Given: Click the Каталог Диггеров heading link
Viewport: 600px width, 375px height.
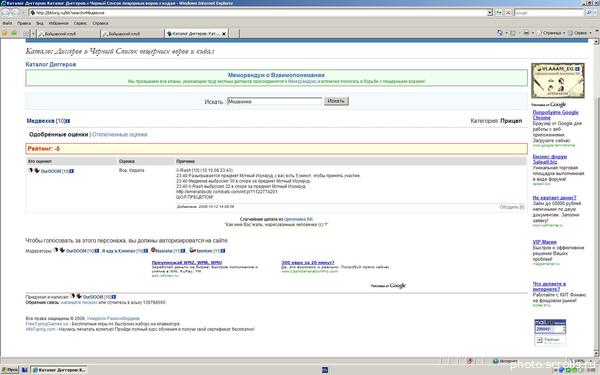Looking at the screenshot, I should 51,64.
